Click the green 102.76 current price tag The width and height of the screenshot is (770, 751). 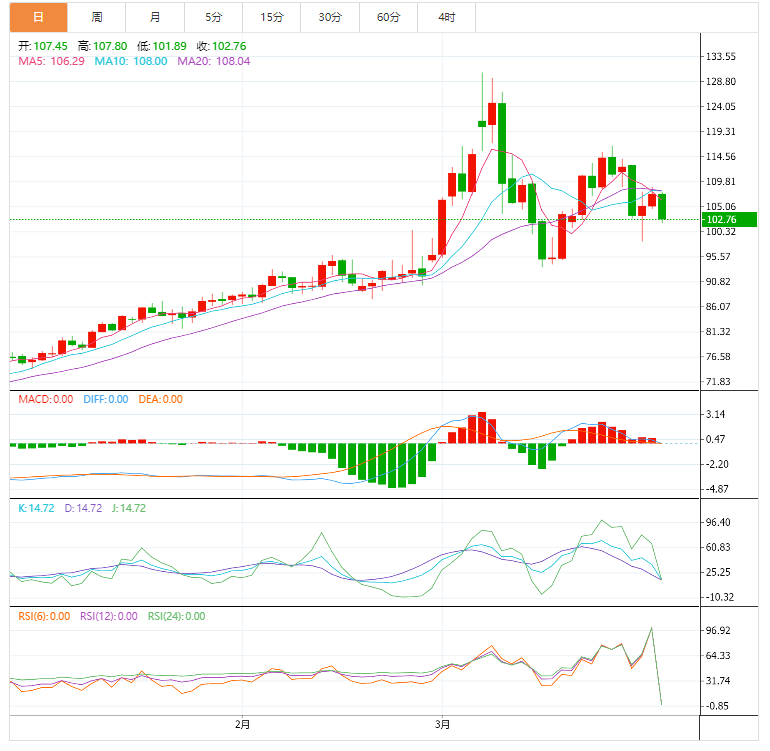pyautogui.click(x=729, y=220)
